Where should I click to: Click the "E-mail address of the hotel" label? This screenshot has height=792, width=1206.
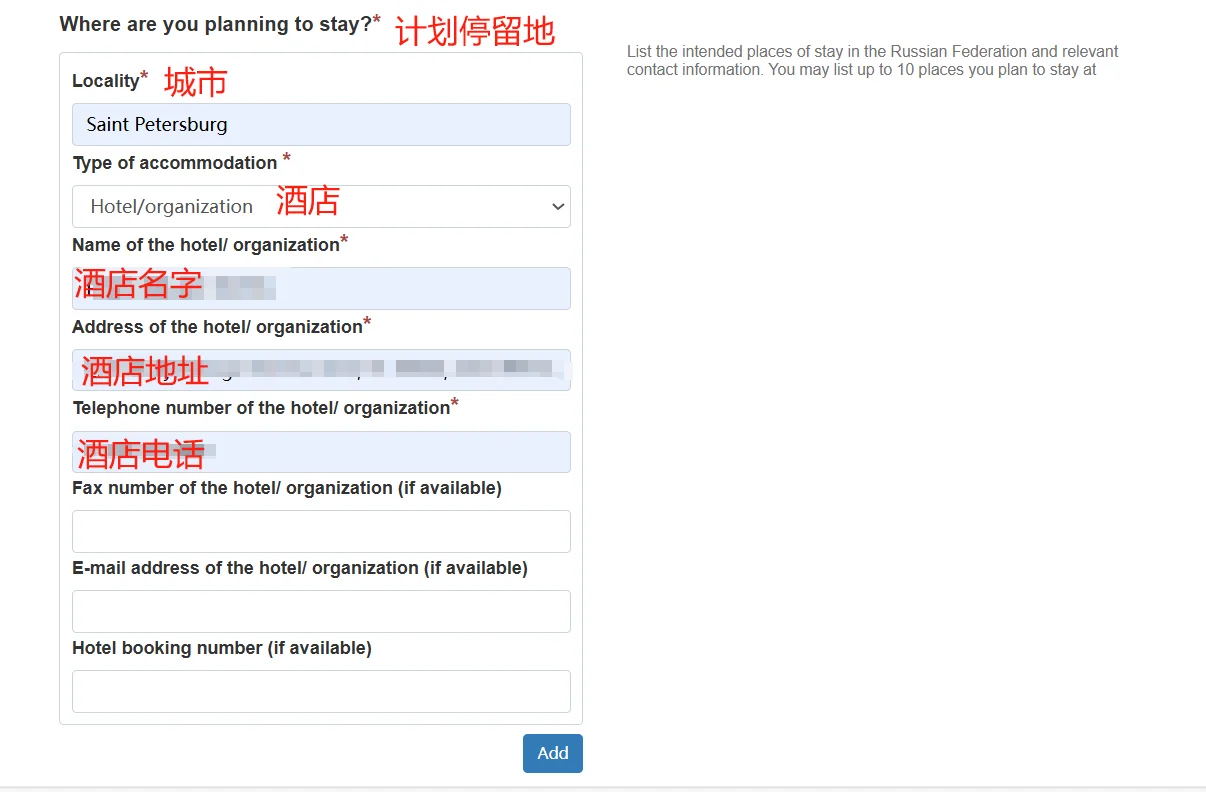pos(299,568)
